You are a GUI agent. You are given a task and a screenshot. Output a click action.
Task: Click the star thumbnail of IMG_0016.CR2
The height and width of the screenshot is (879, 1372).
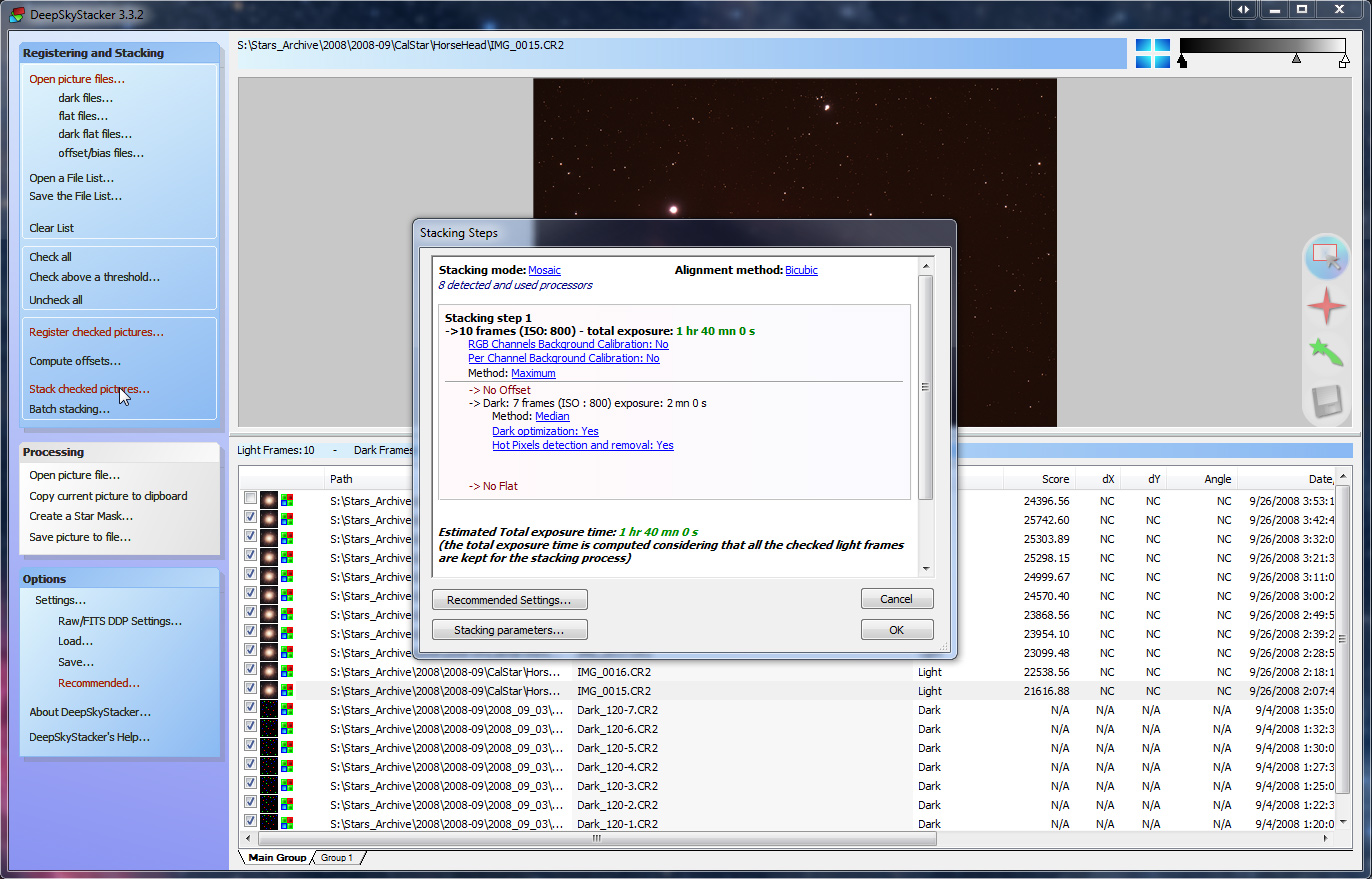coord(268,672)
